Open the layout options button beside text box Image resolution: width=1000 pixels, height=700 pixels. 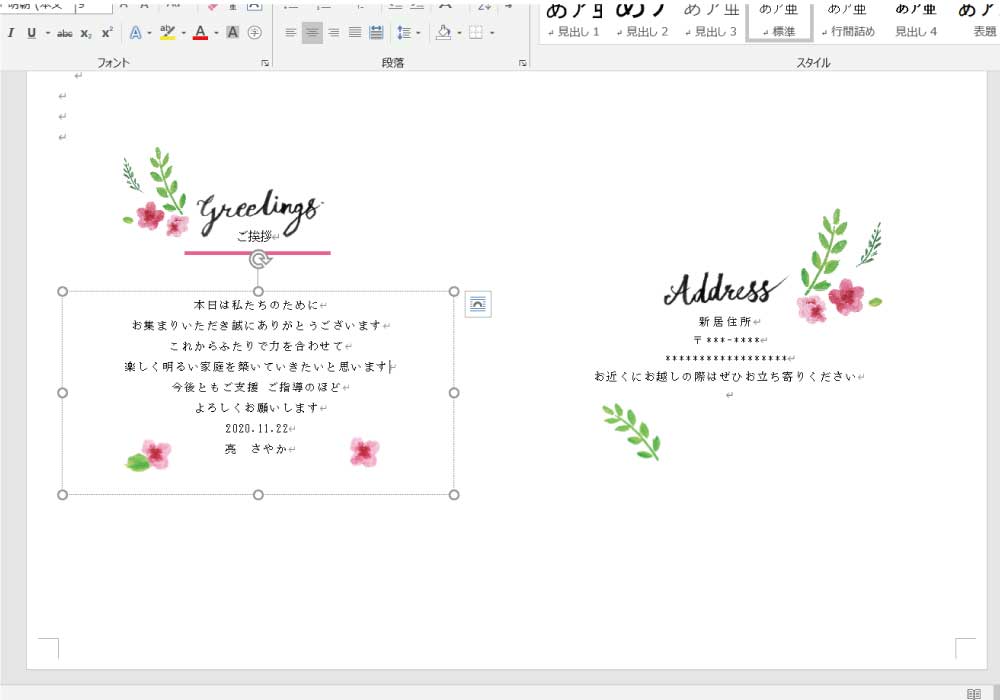478,304
